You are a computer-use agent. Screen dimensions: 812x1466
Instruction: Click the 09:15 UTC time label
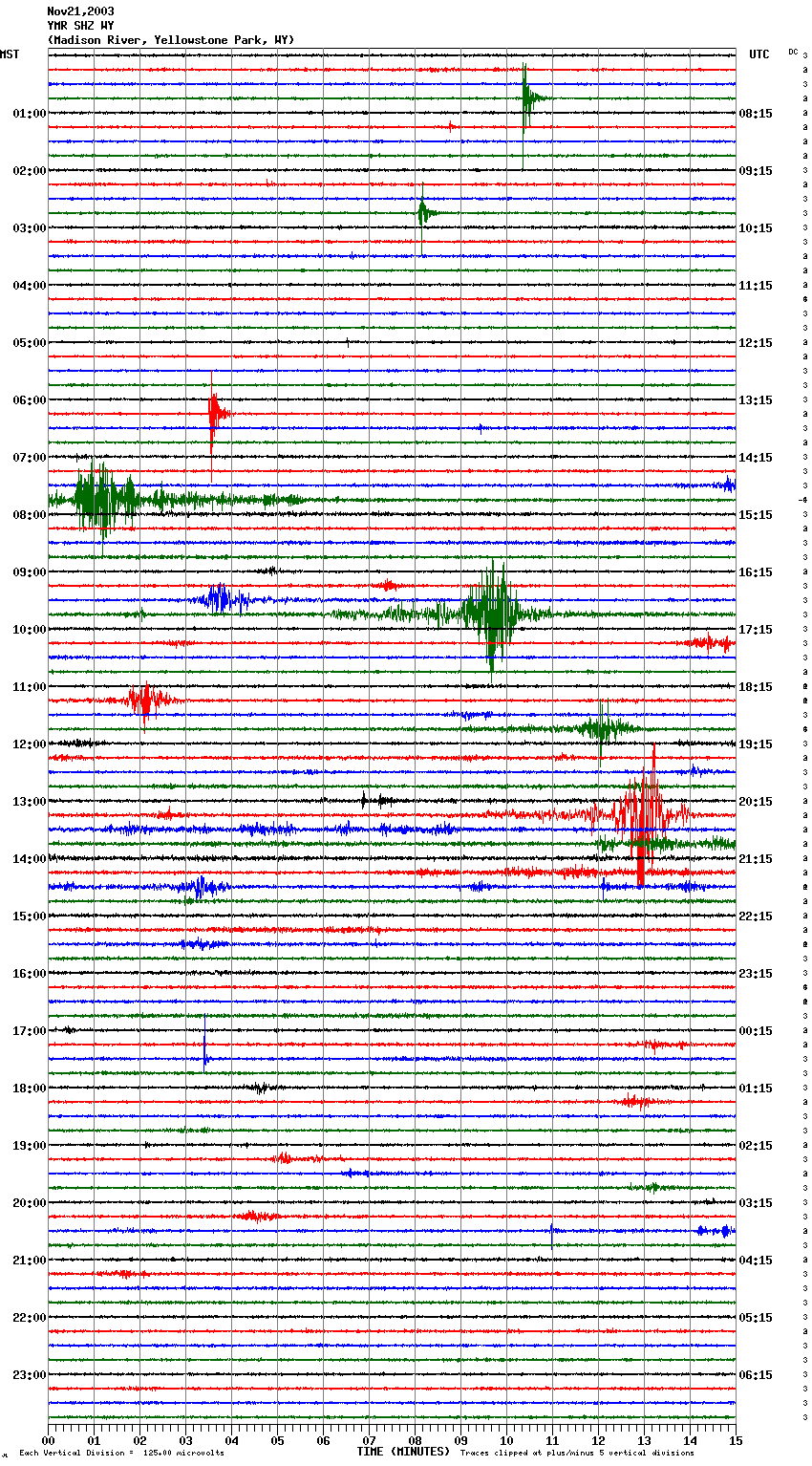coord(756,171)
